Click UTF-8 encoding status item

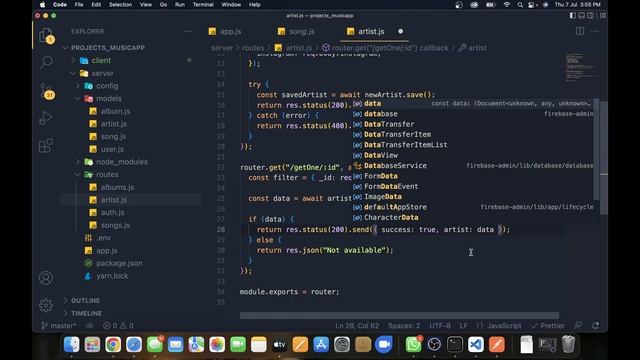(440, 326)
